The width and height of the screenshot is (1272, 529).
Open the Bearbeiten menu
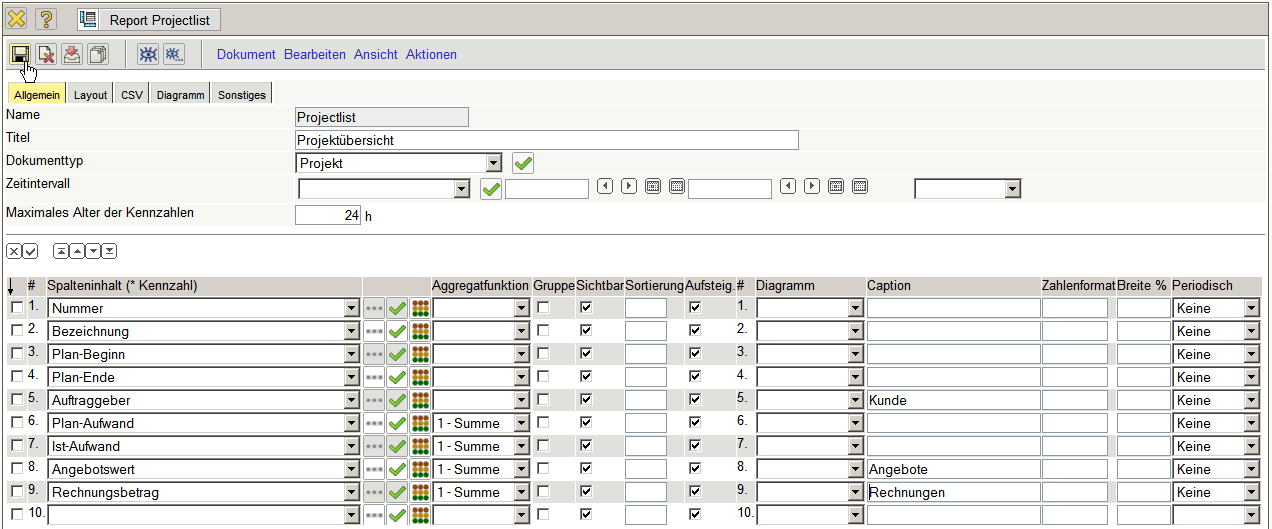[x=315, y=55]
